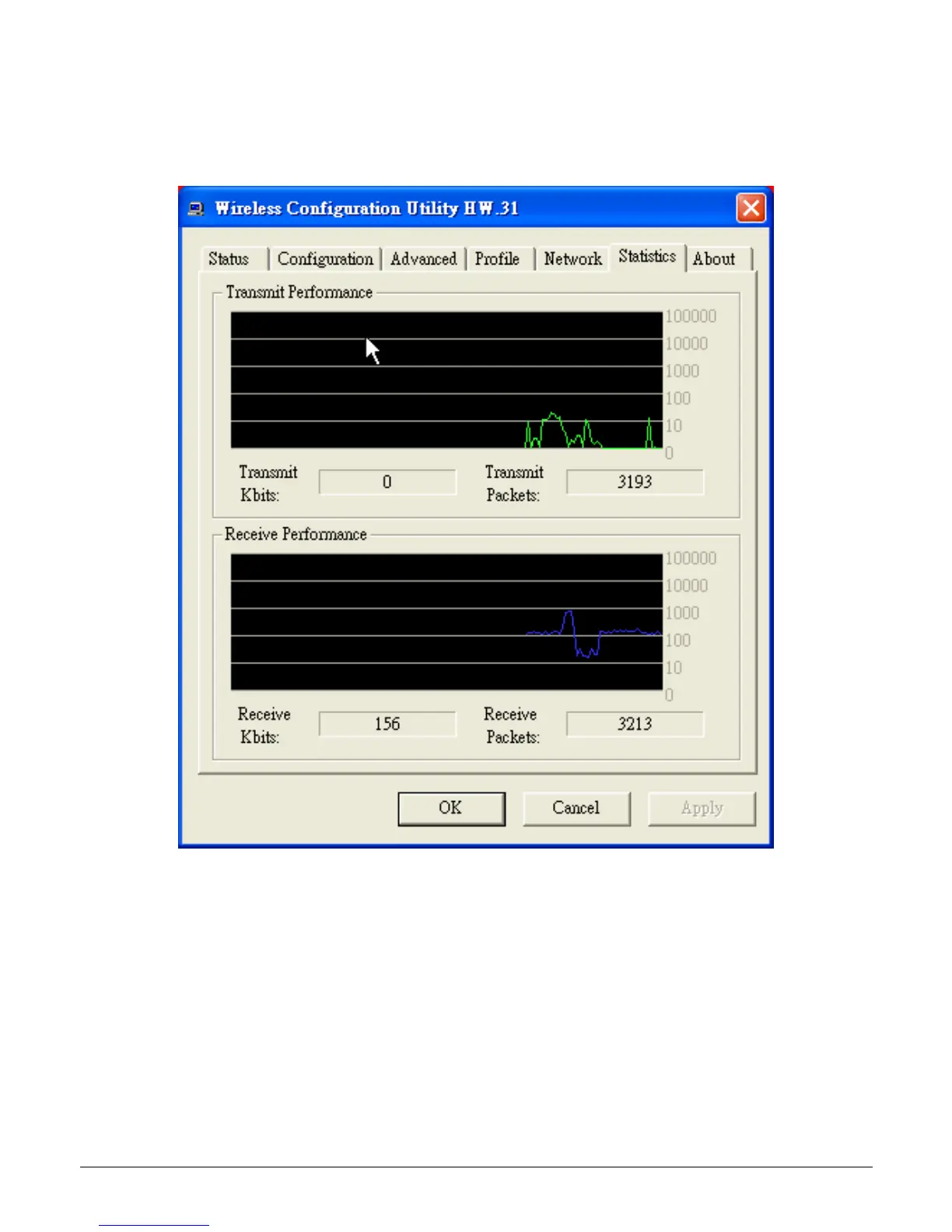Select the Statistics tab
This screenshot has height=1232, width=952.
(x=647, y=257)
